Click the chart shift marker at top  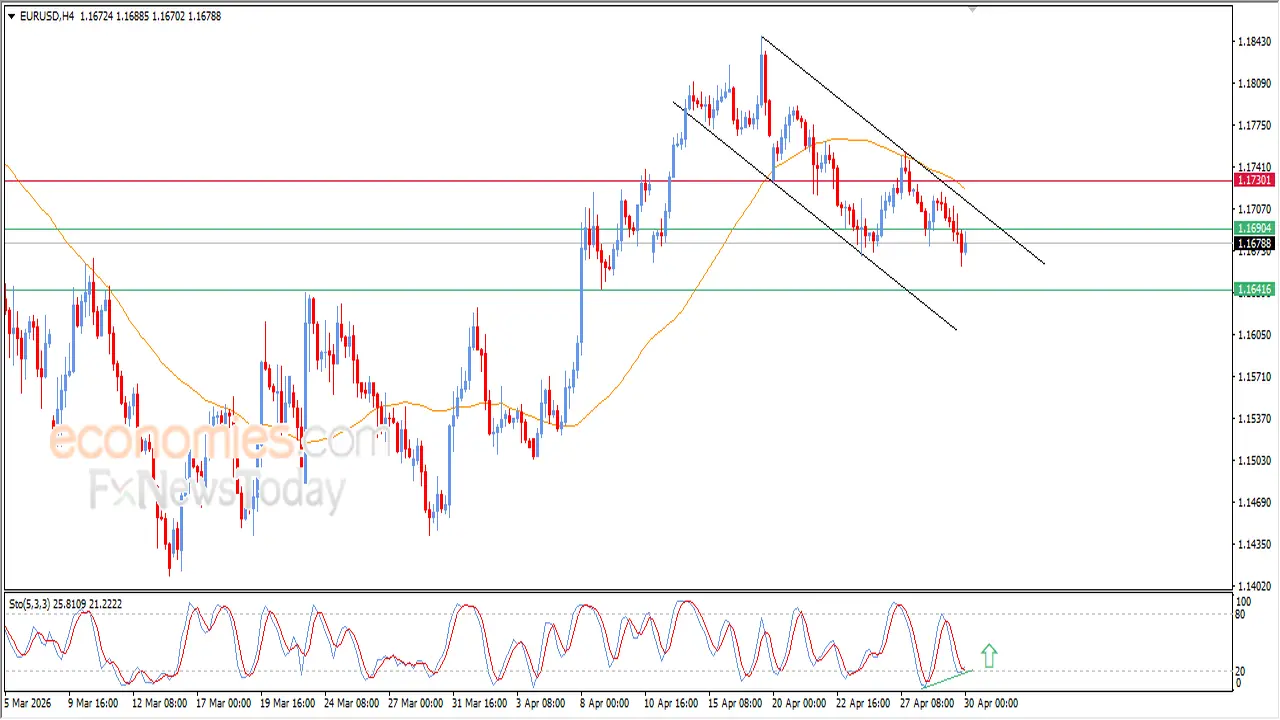tap(972, 10)
